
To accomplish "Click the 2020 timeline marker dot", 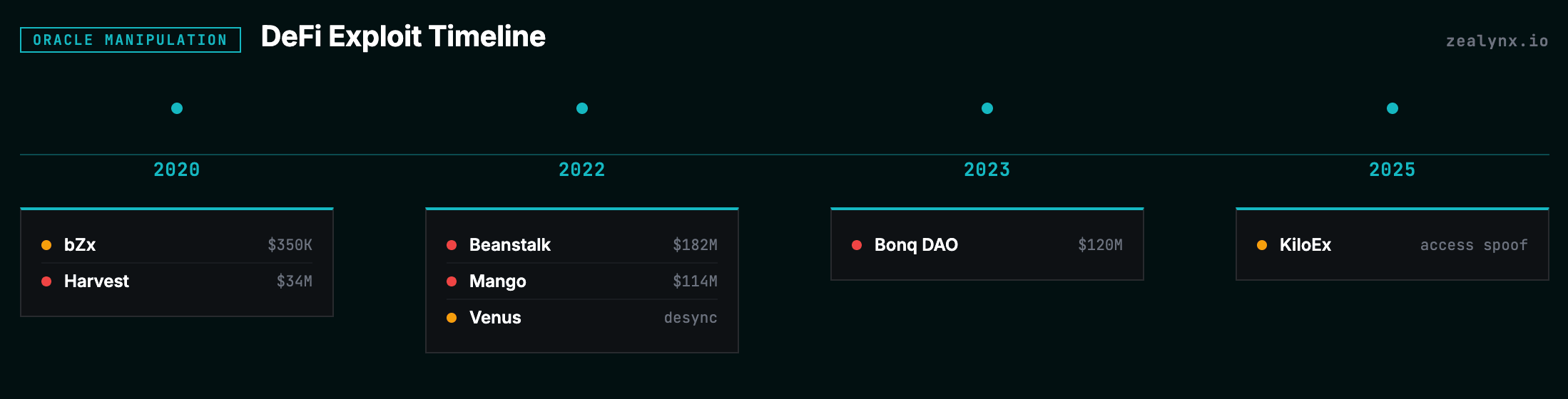I will tap(177, 108).
